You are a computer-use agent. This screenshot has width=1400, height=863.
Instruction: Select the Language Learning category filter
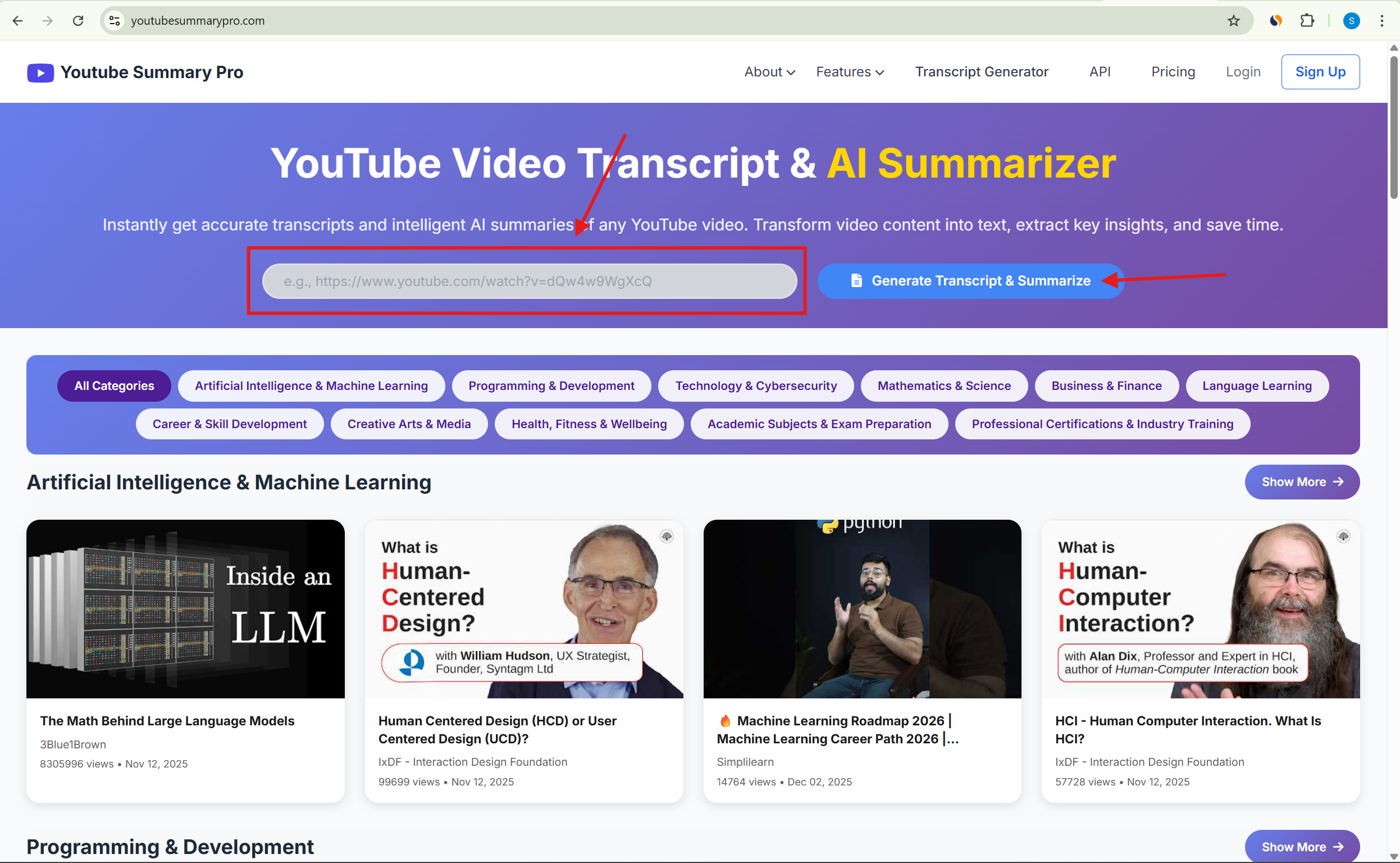(1257, 385)
